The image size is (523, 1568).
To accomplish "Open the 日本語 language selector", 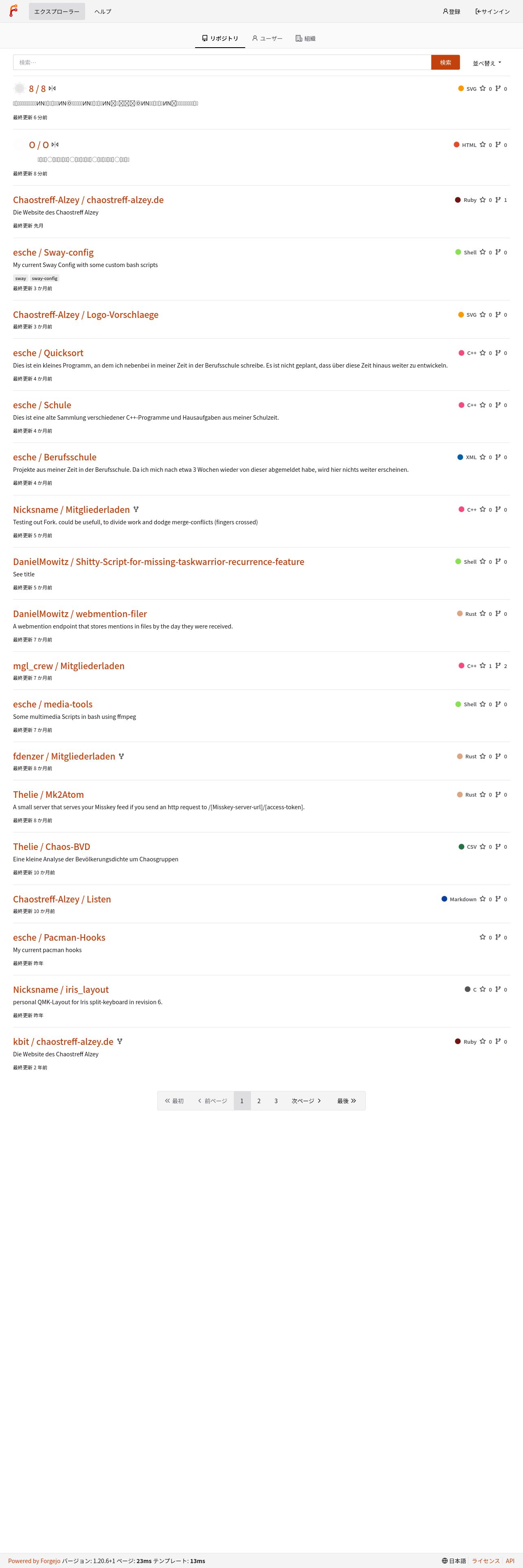I will point(454,1561).
